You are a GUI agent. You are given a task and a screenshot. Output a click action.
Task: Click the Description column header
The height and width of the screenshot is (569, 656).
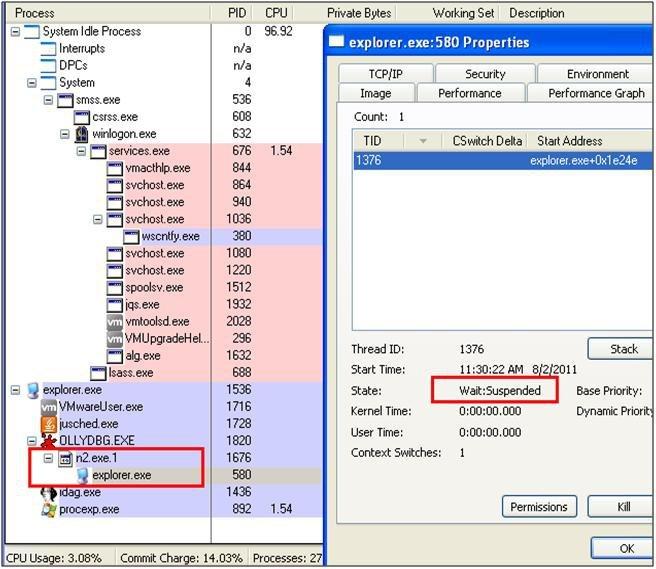pyautogui.click(x=577, y=13)
